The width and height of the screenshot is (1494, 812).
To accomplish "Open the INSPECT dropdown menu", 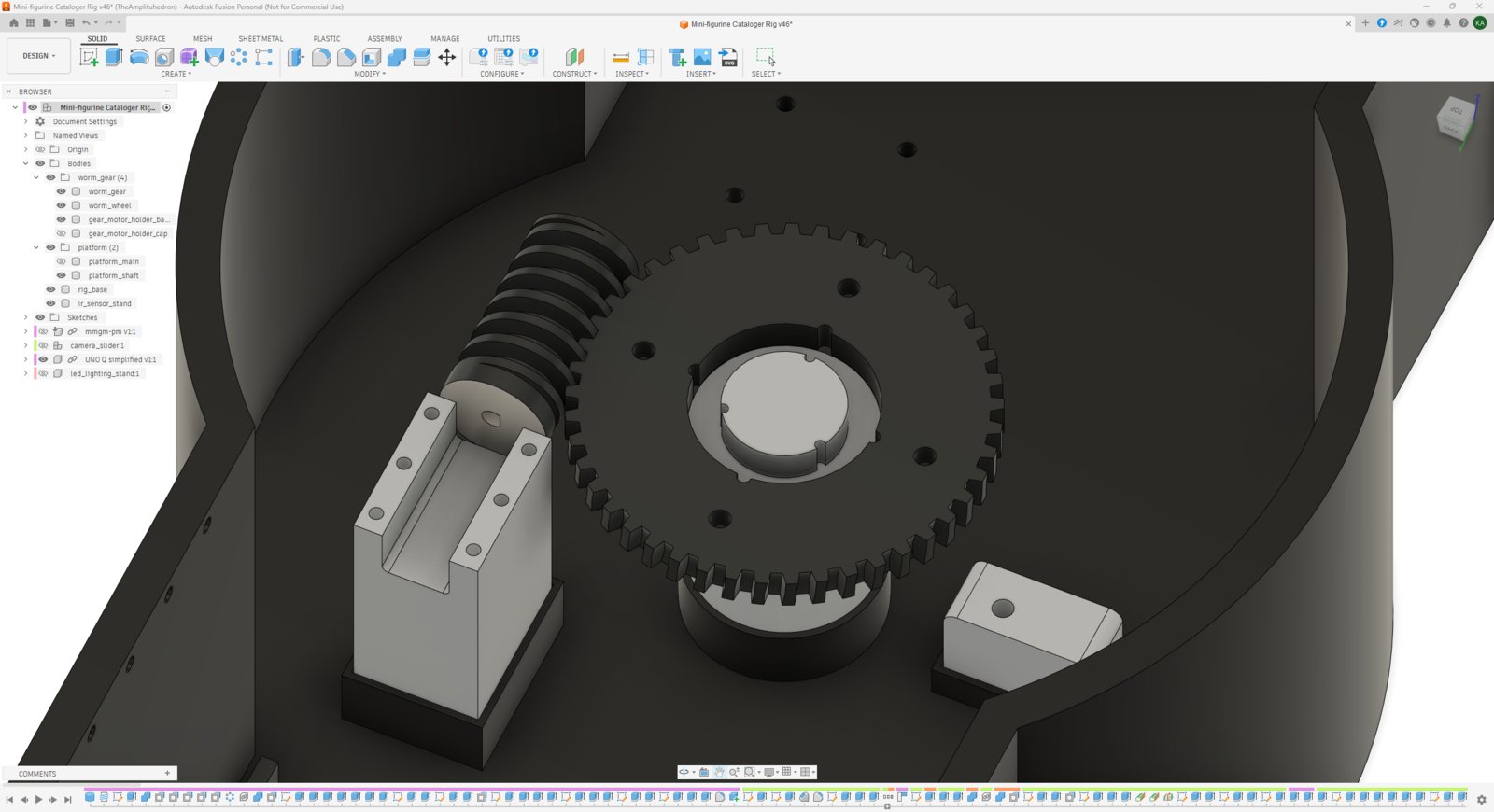I will tap(632, 74).
